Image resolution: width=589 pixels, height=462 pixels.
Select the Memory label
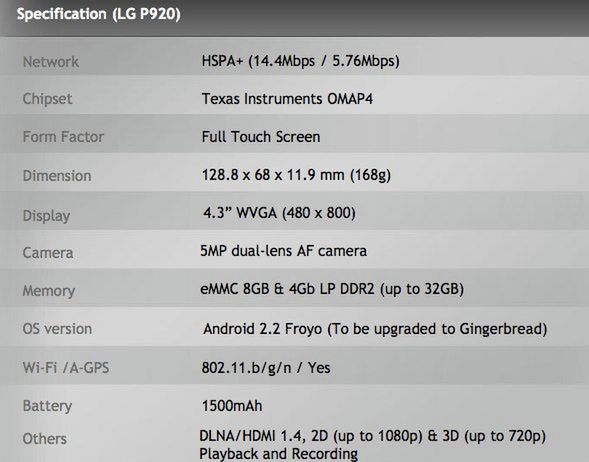pyautogui.click(x=48, y=291)
